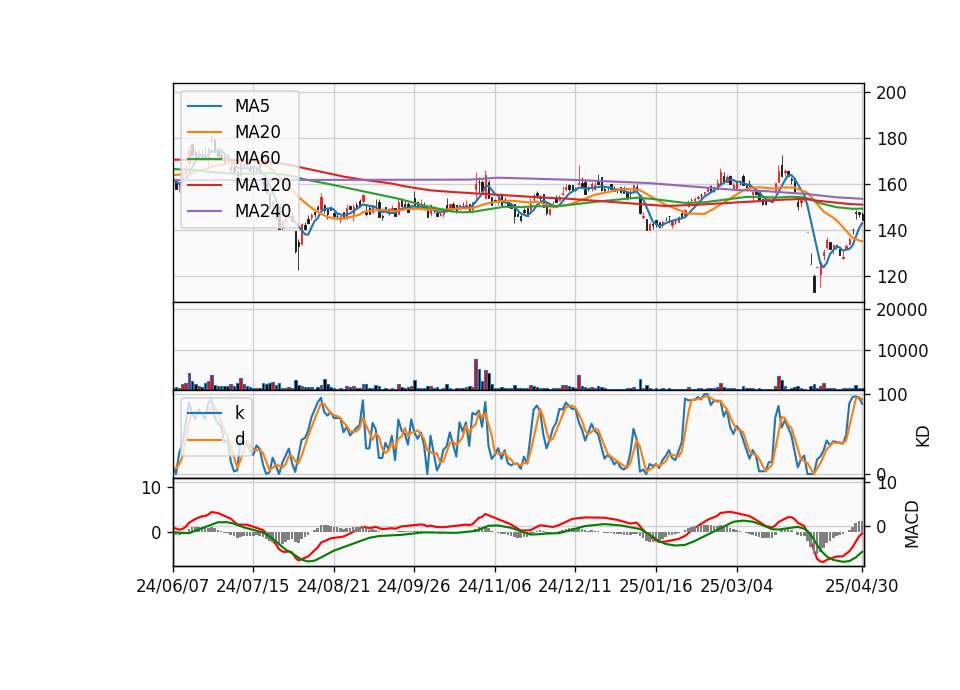The width and height of the screenshot is (960, 690).
Task: Click the blue MA5 line sample in legend
Action: coord(204,106)
